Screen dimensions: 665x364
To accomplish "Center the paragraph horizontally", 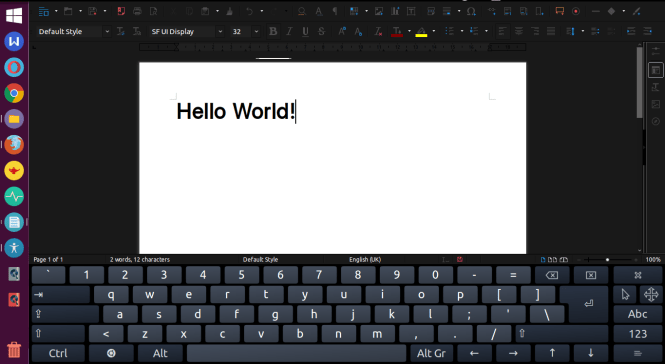I will 518,31.
